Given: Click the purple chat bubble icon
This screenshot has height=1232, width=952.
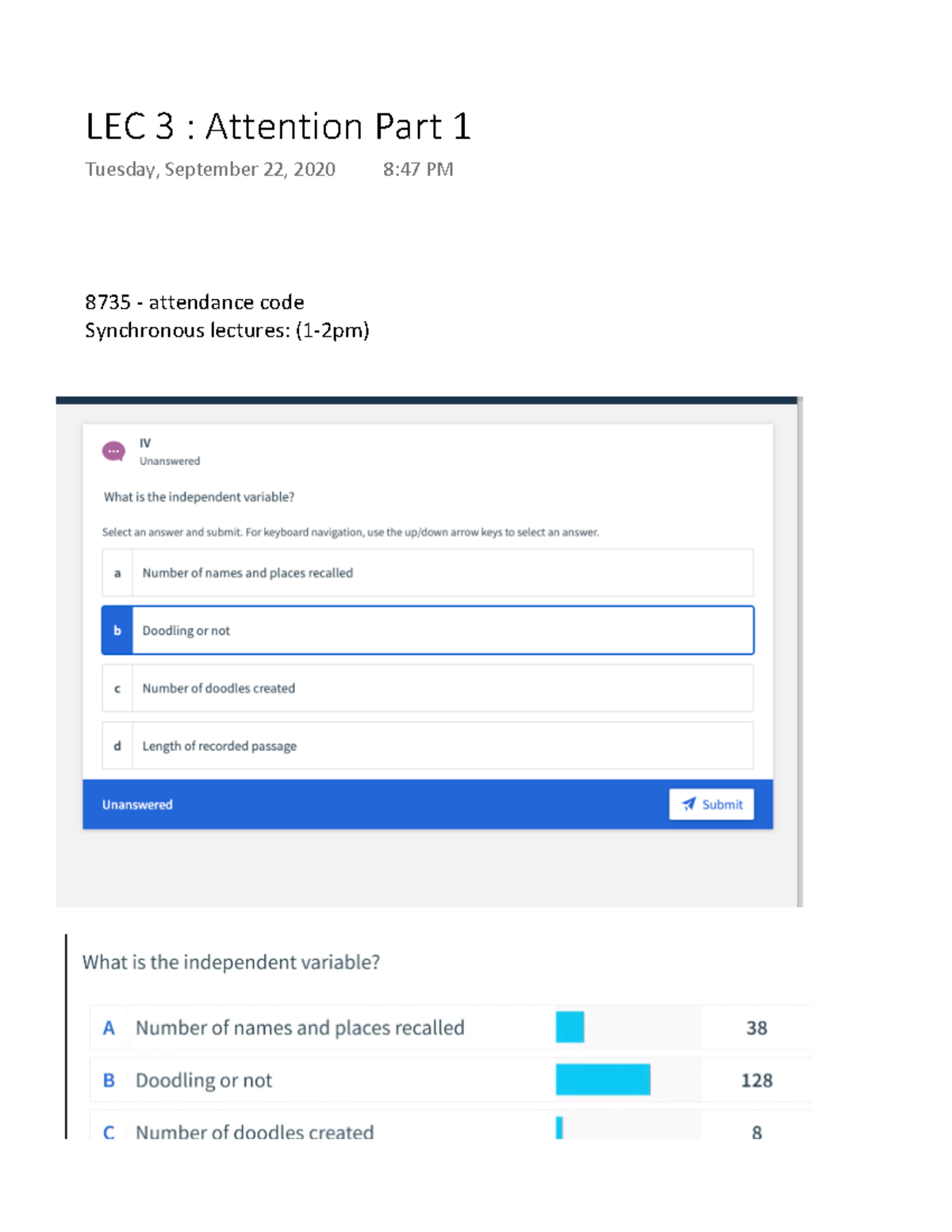Looking at the screenshot, I should [x=113, y=451].
